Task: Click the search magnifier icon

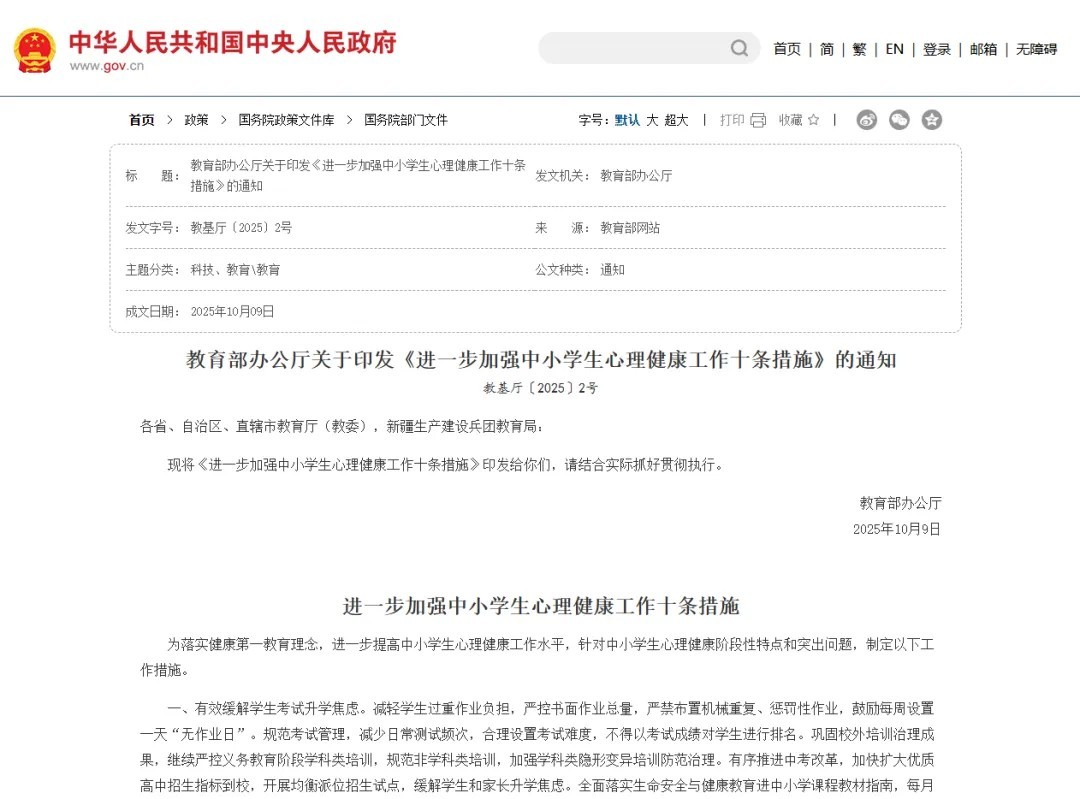Action: click(739, 48)
